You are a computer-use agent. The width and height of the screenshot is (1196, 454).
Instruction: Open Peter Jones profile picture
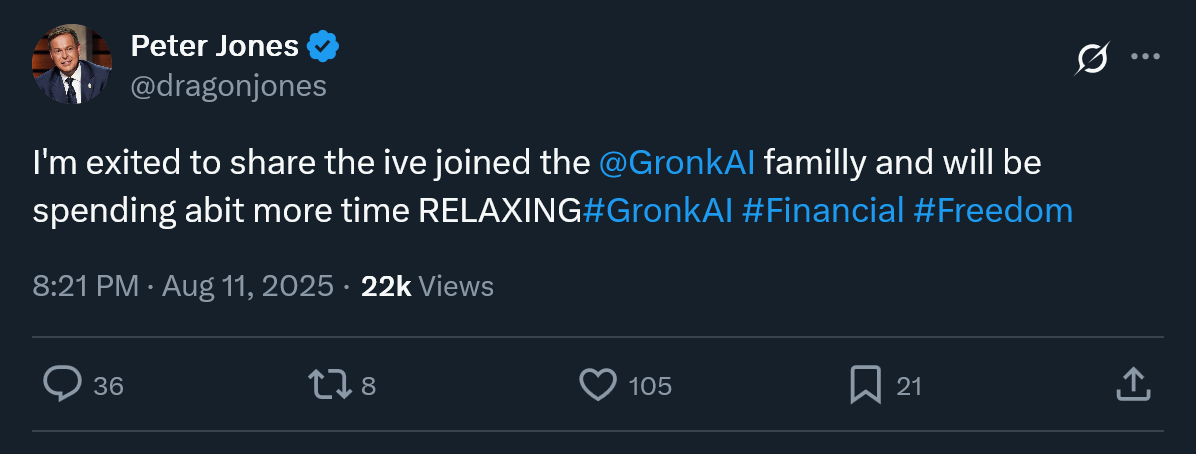(72, 66)
